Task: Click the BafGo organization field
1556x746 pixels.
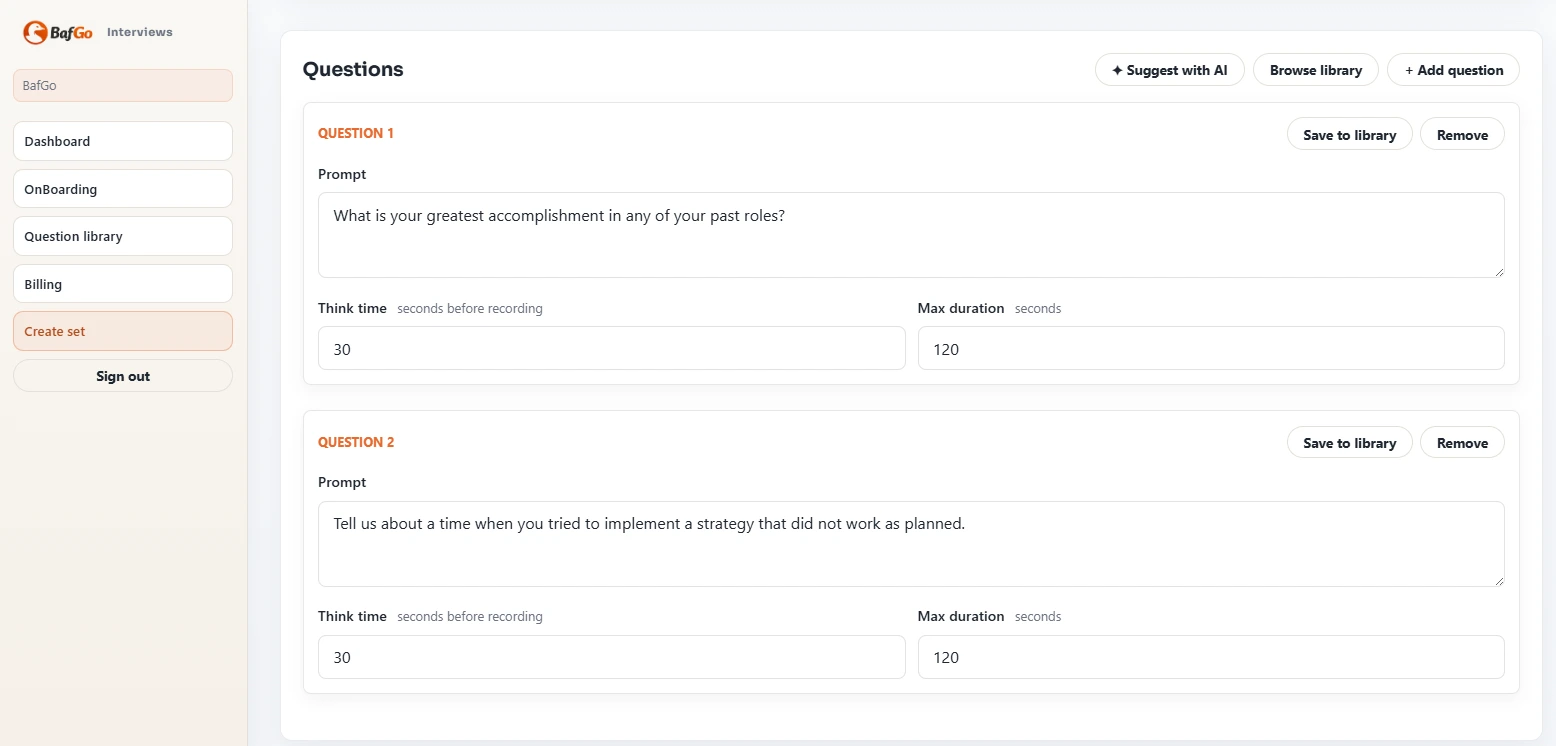Action: [123, 85]
